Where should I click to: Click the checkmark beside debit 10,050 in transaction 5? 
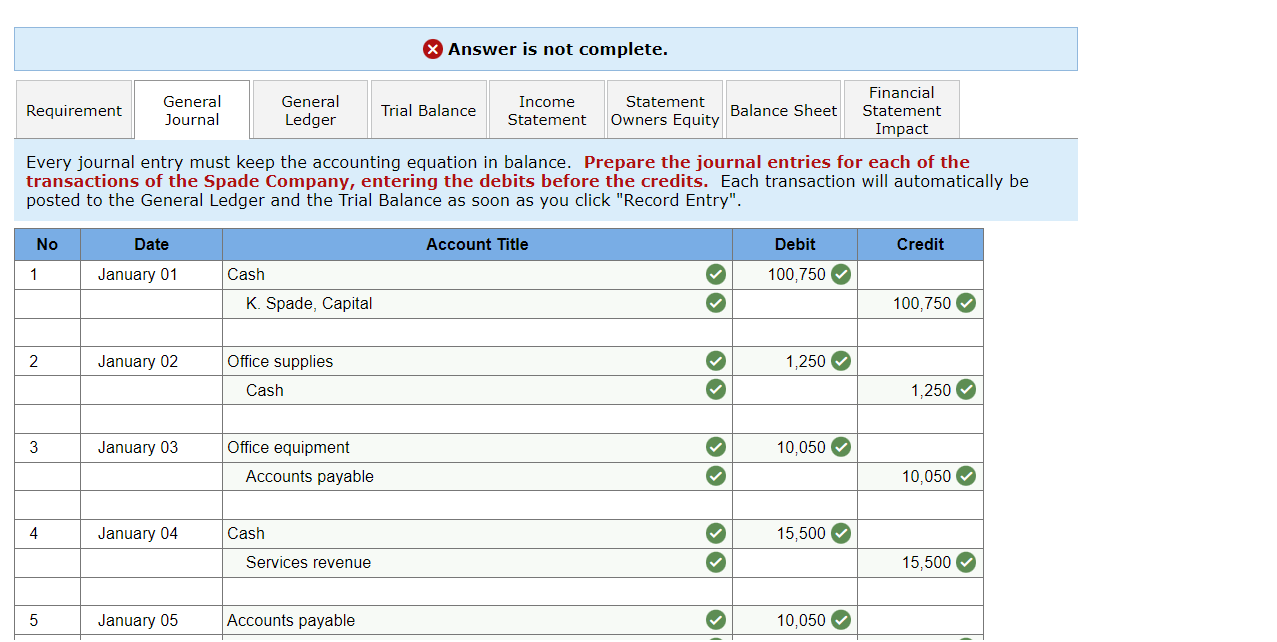tap(841, 620)
